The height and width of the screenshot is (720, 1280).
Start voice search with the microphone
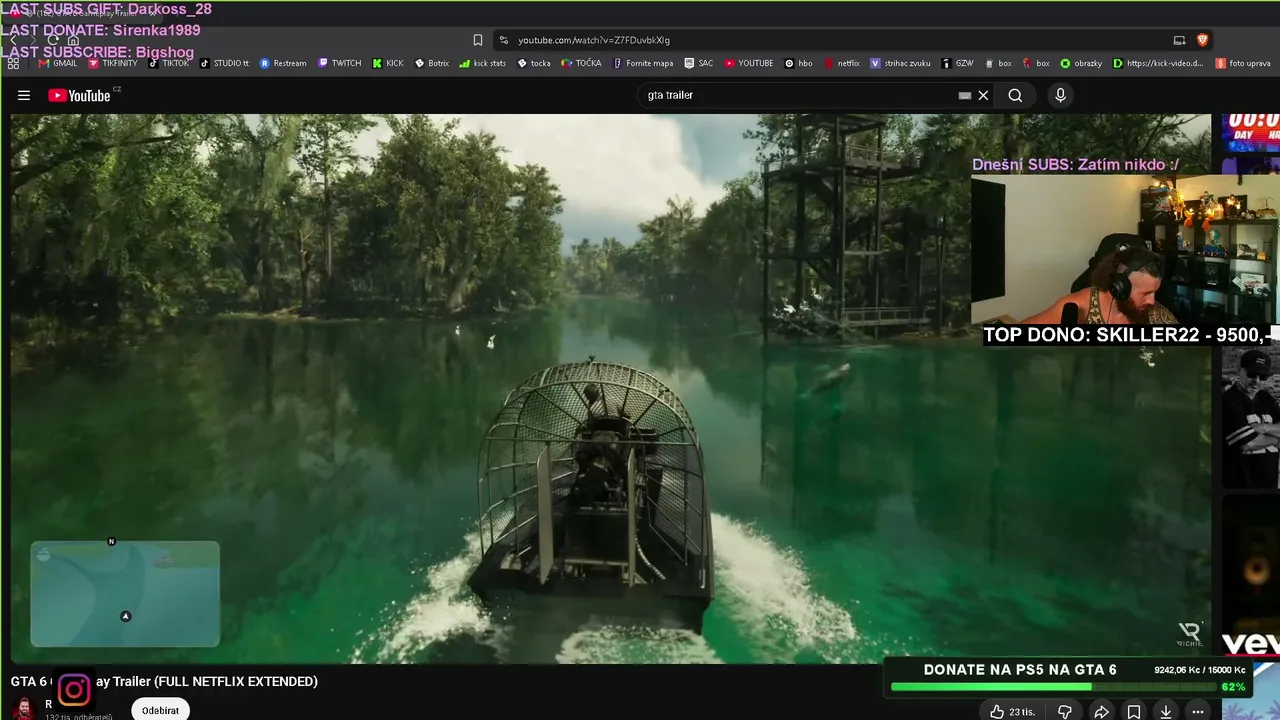pyautogui.click(x=1060, y=95)
